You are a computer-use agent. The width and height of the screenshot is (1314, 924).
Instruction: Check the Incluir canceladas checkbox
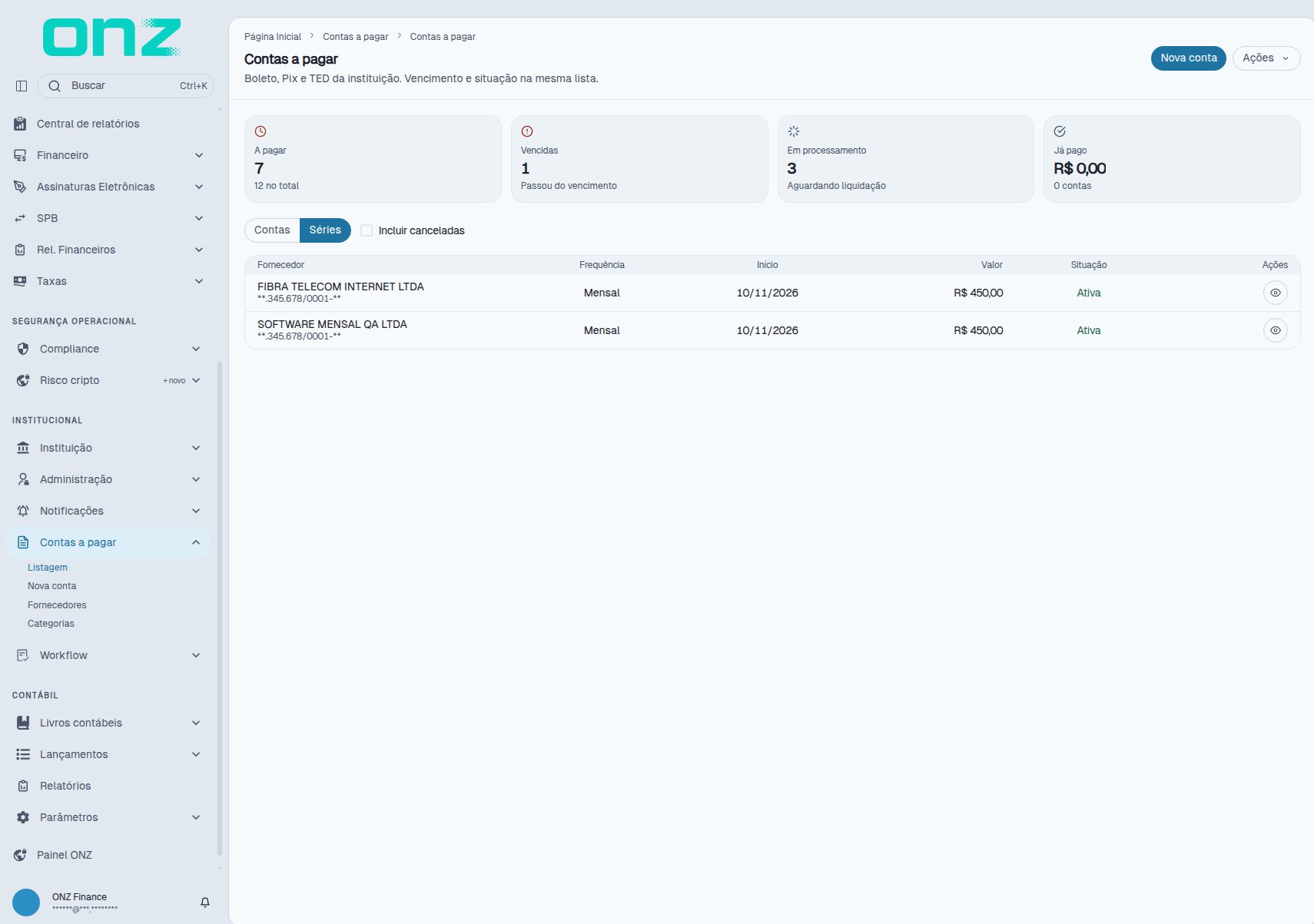point(367,230)
